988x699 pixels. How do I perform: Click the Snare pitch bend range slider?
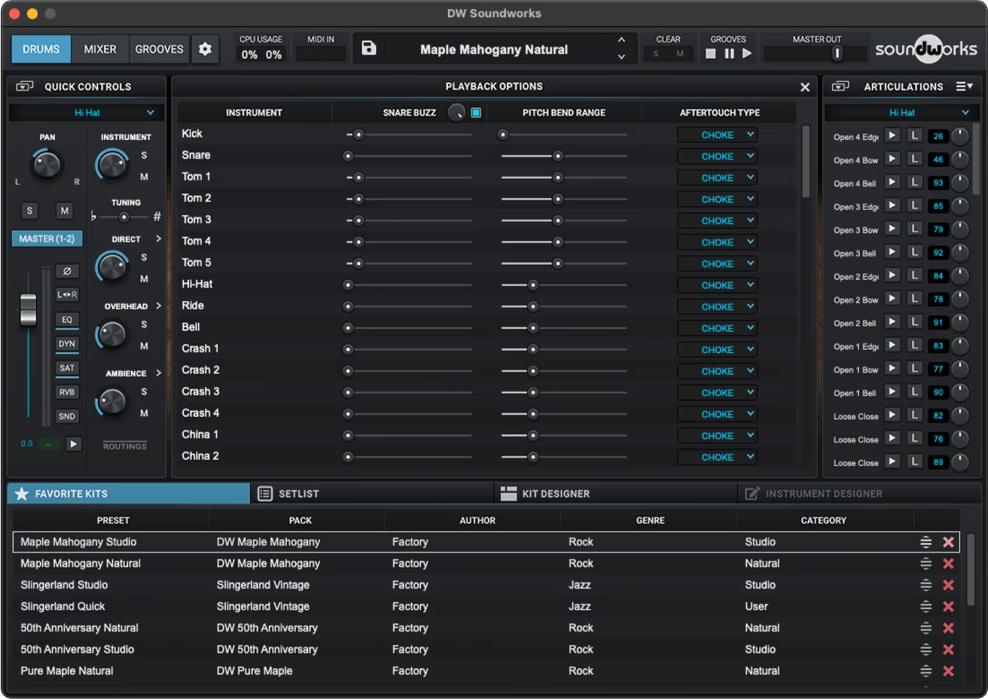pyautogui.click(x=557, y=156)
